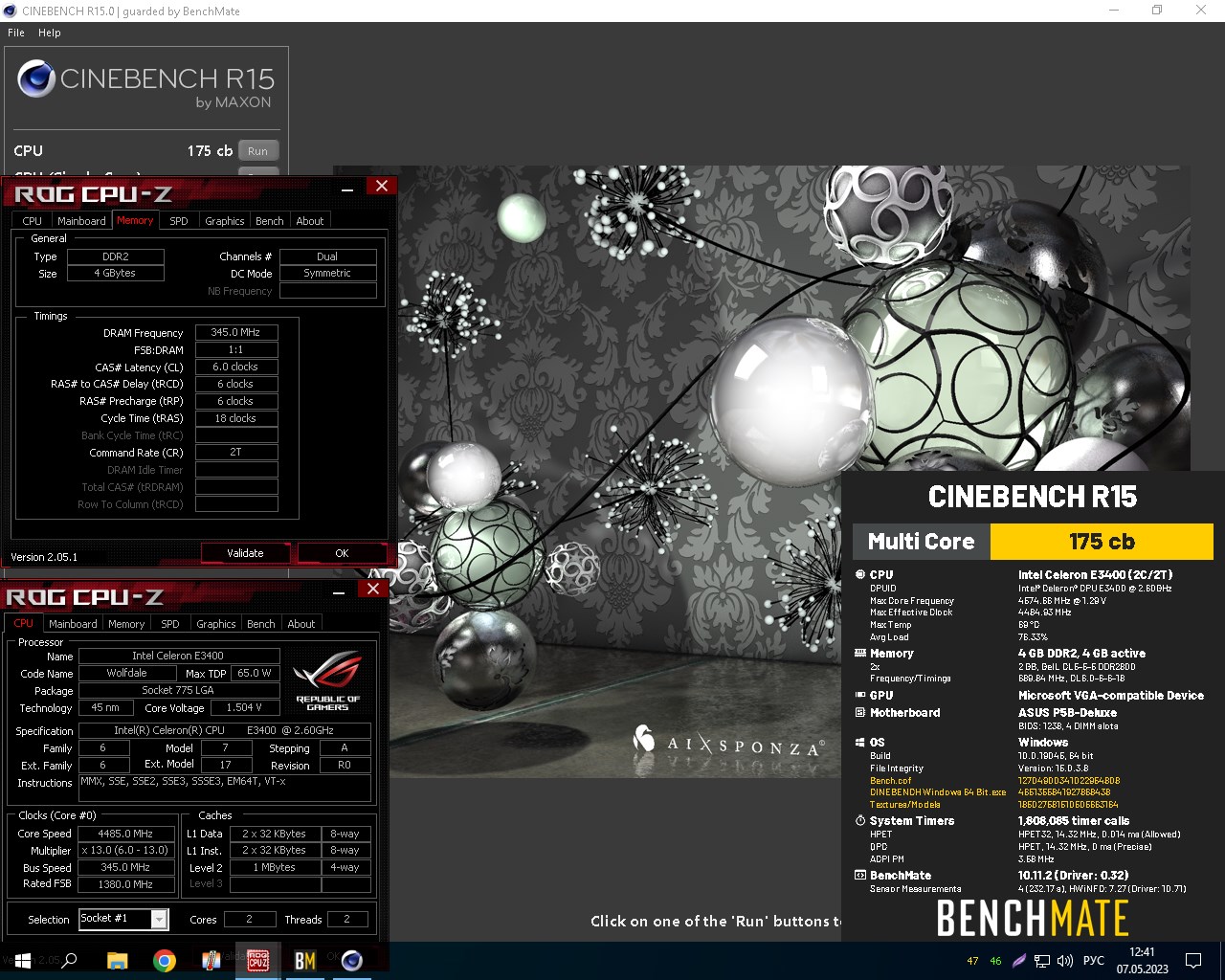Image resolution: width=1225 pixels, height=980 pixels.
Task: Click the Cycle Time value 18 clocks
Action: [x=236, y=419]
